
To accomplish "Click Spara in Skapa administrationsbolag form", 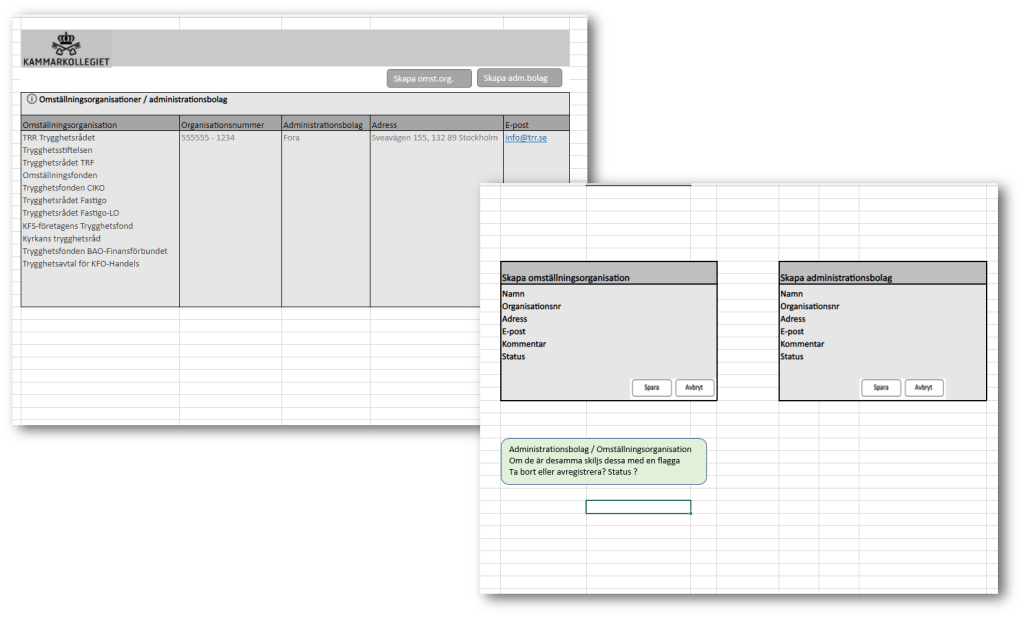I will tap(881, 388).
